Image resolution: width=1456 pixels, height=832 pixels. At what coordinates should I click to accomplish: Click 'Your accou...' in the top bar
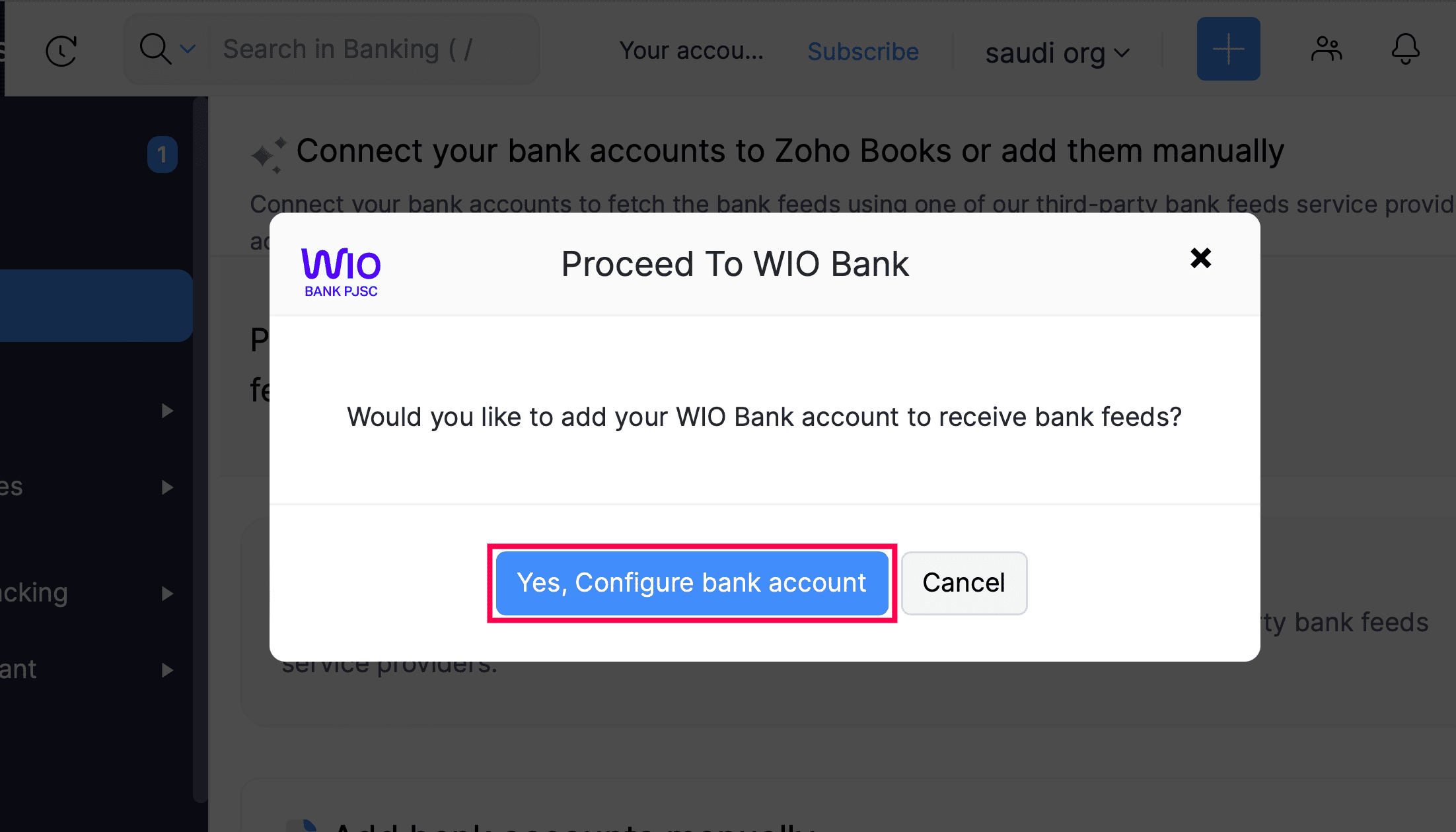[691, 50]
